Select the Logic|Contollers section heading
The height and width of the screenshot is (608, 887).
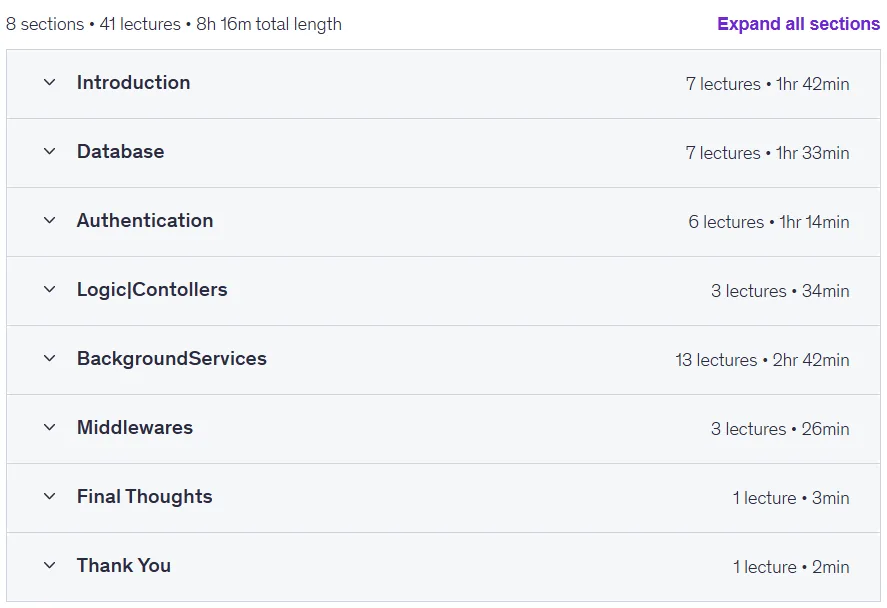(x=152, y=290)
